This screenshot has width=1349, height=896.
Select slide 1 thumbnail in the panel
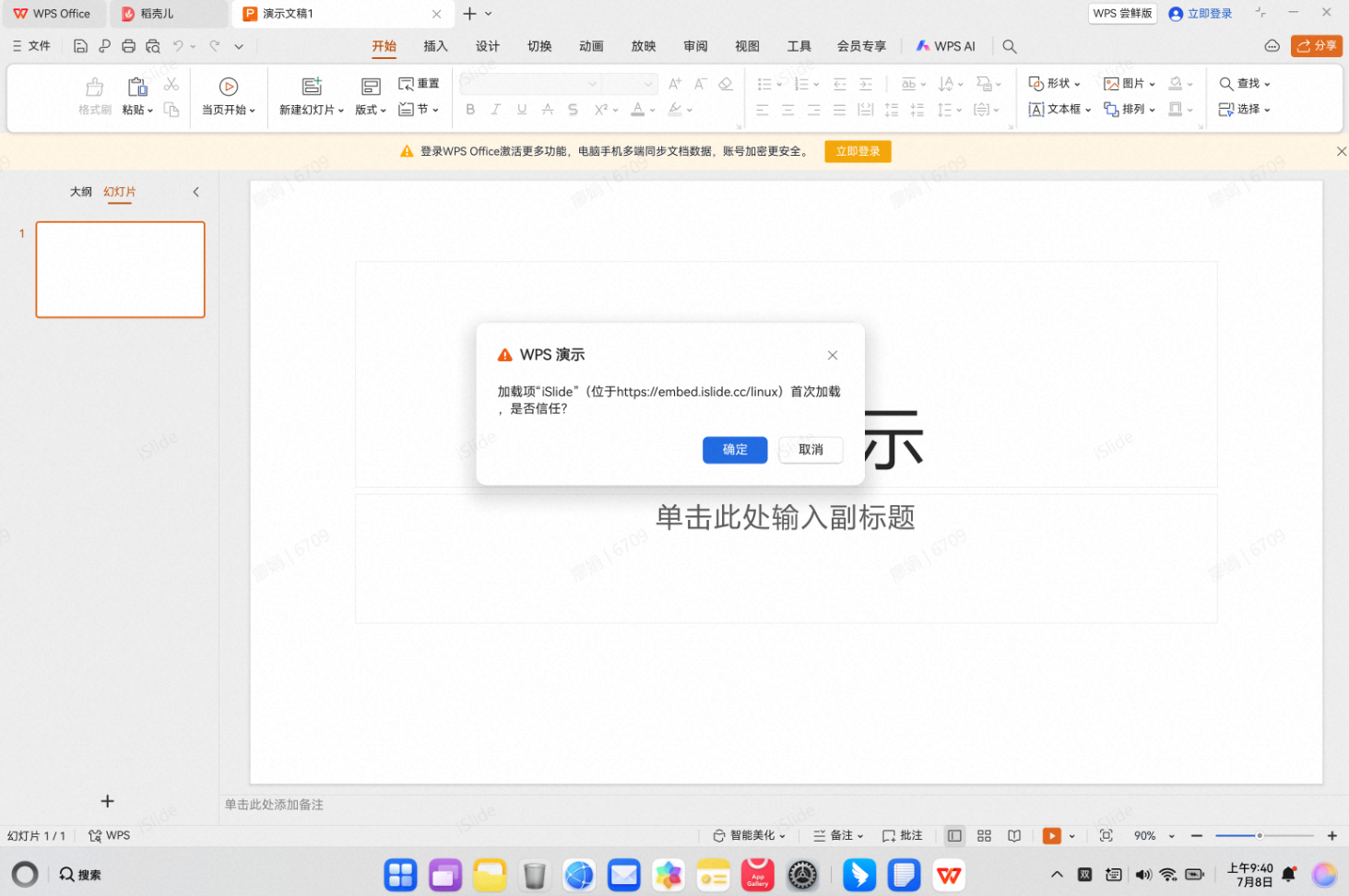(x=120, y=269)
